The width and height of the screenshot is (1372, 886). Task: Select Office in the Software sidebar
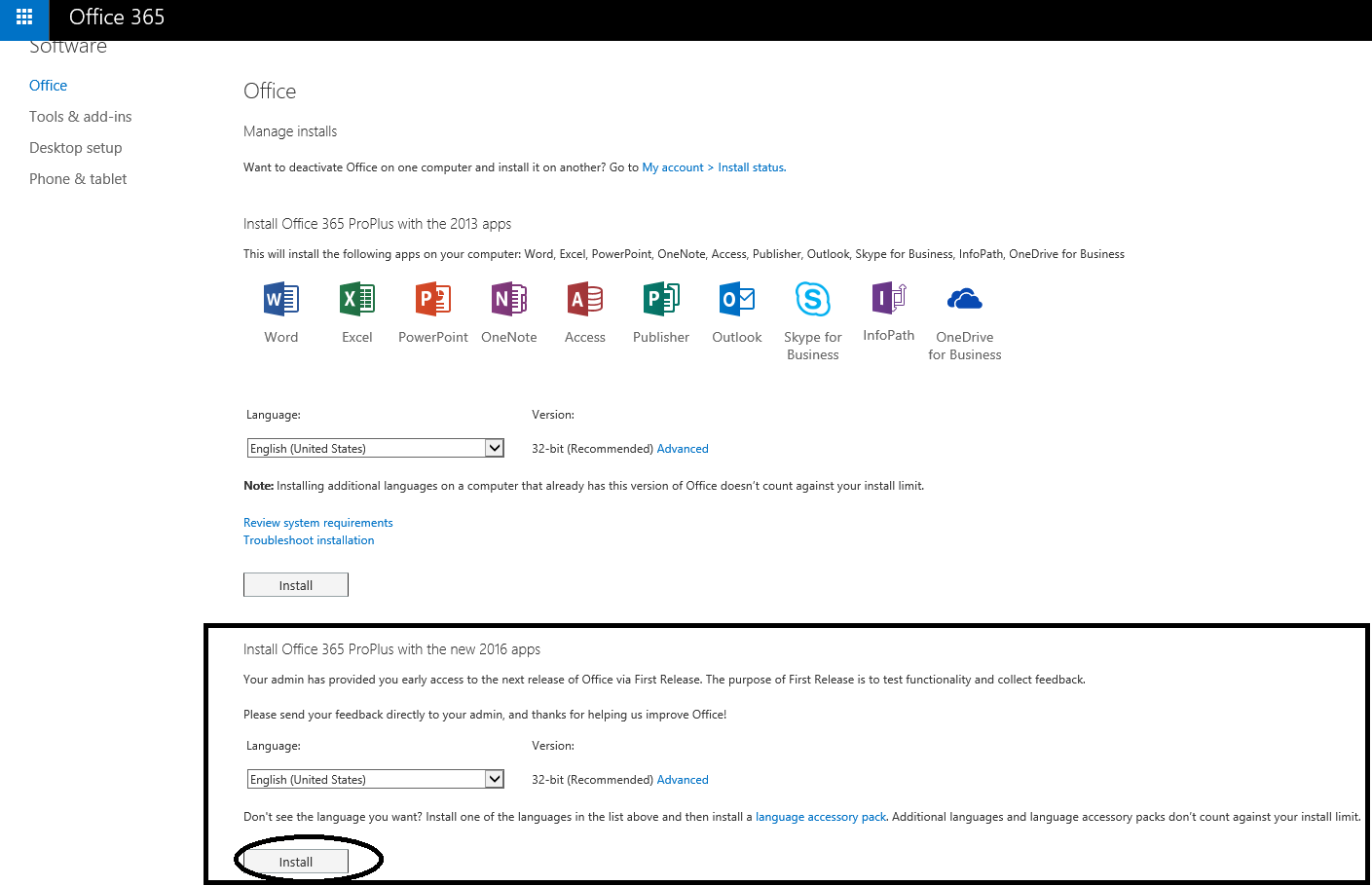tap(48, 86)
